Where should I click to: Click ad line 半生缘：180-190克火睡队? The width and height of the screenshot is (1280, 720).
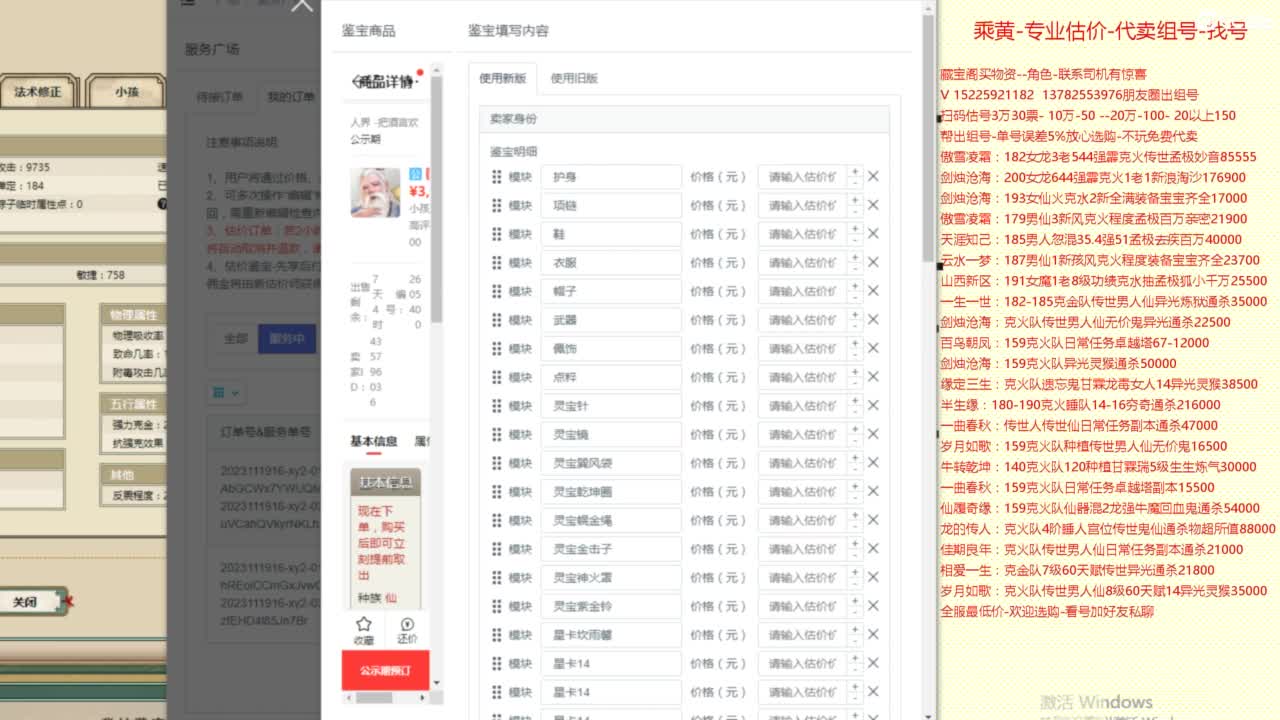coord(1080,405)
